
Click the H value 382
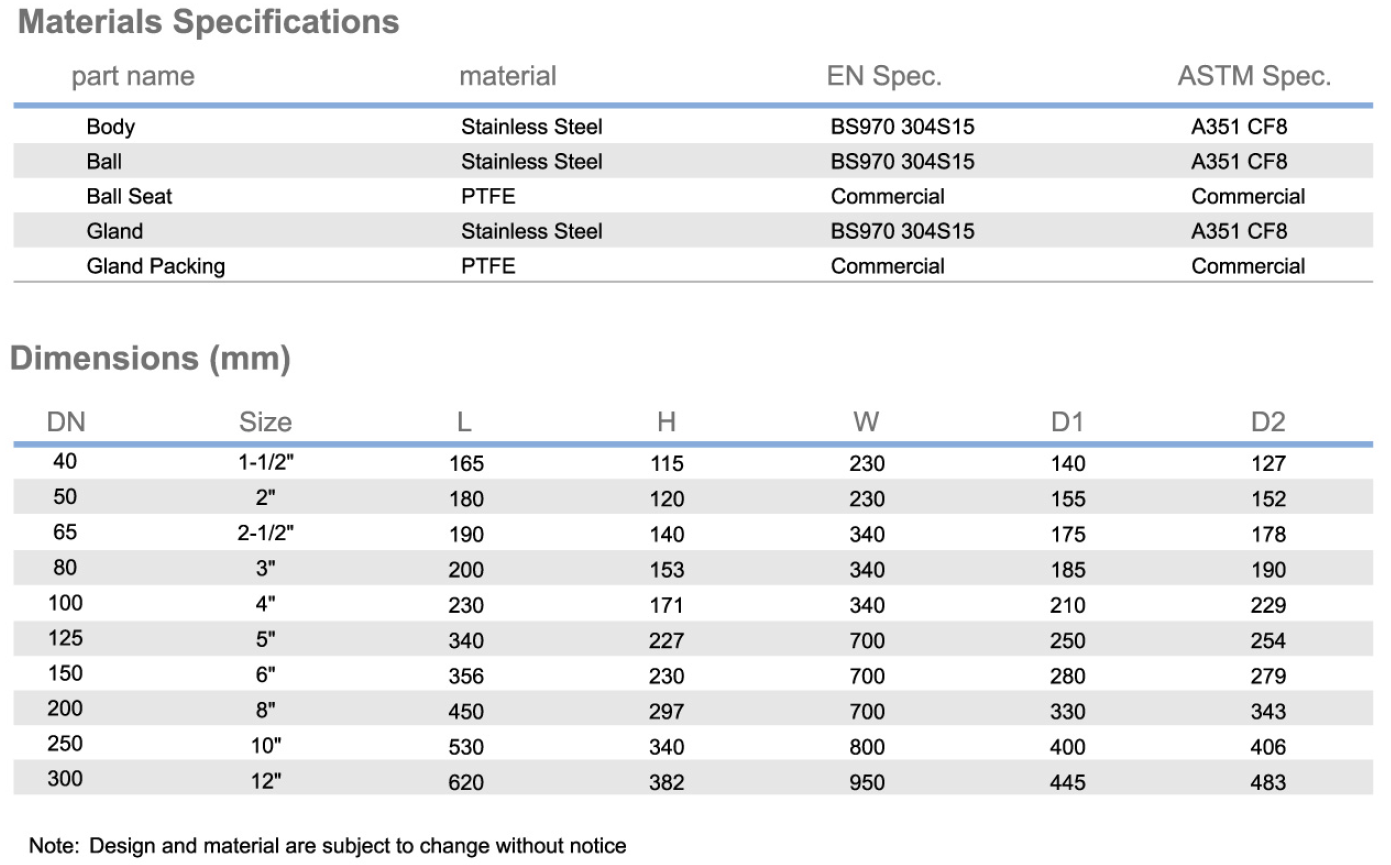667,782
